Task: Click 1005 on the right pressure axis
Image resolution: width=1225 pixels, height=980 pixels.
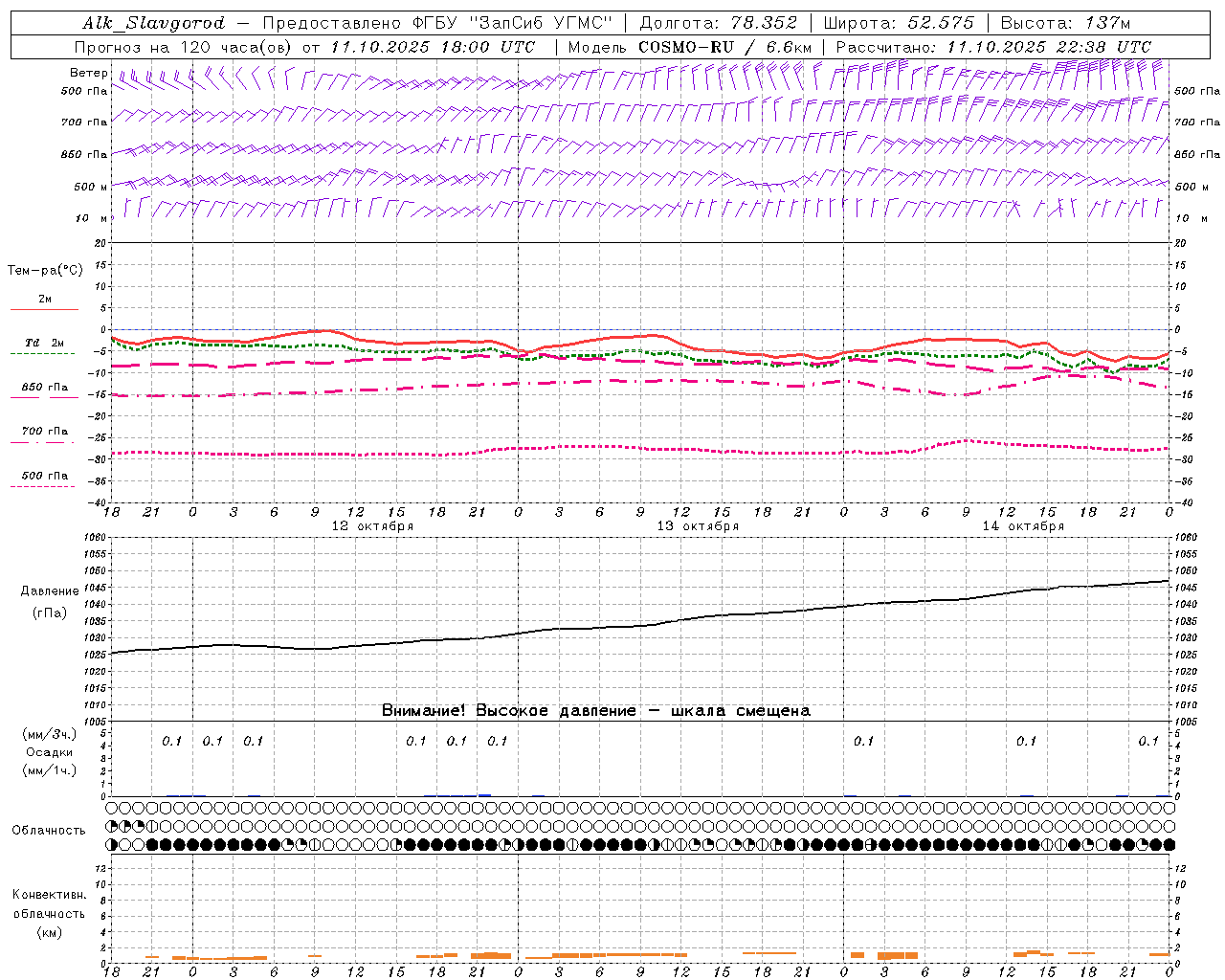Action: [1186, 722]
